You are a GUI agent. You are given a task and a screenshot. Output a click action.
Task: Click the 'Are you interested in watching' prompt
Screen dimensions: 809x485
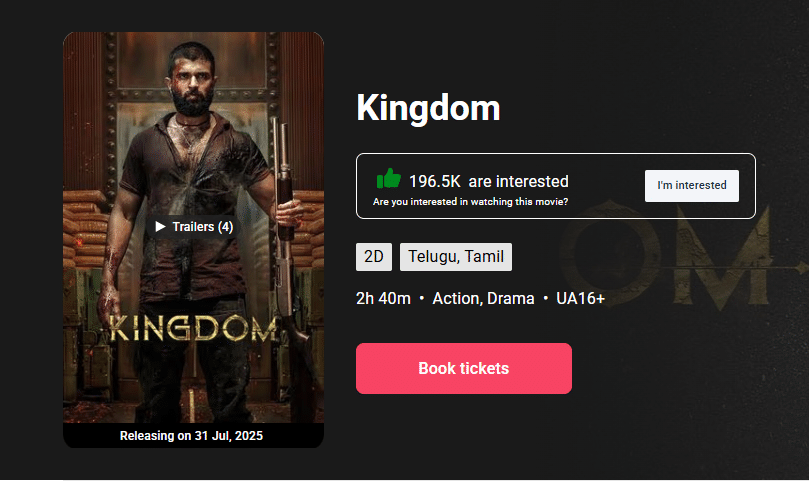pos(470,202)
